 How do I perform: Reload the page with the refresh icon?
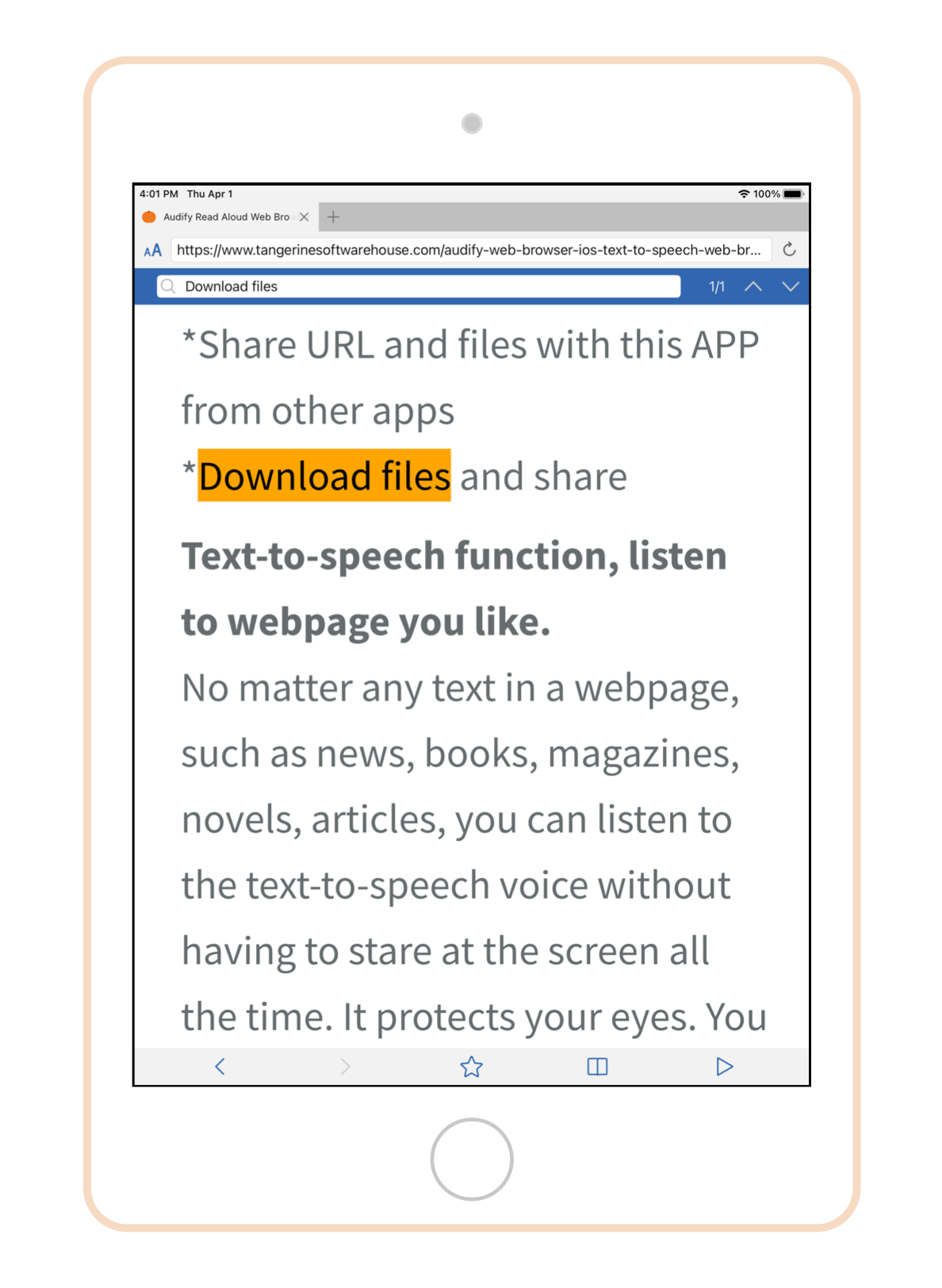click(789, 250)
